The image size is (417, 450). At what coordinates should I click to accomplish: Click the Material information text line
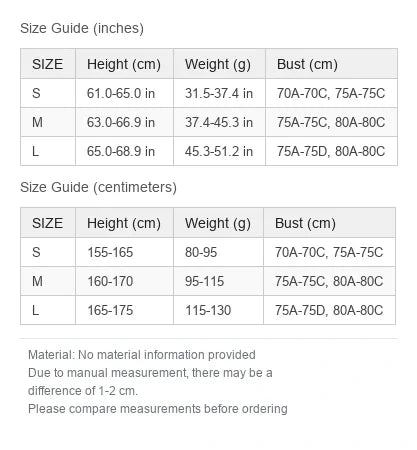click(142, 355)
